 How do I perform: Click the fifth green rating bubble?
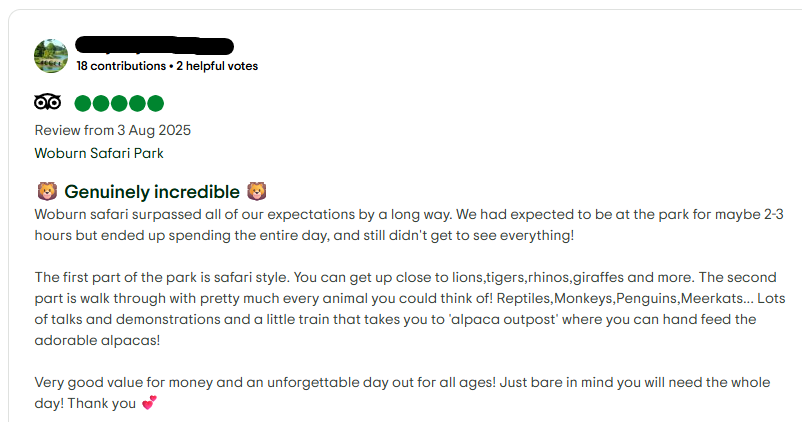[154, 103]
